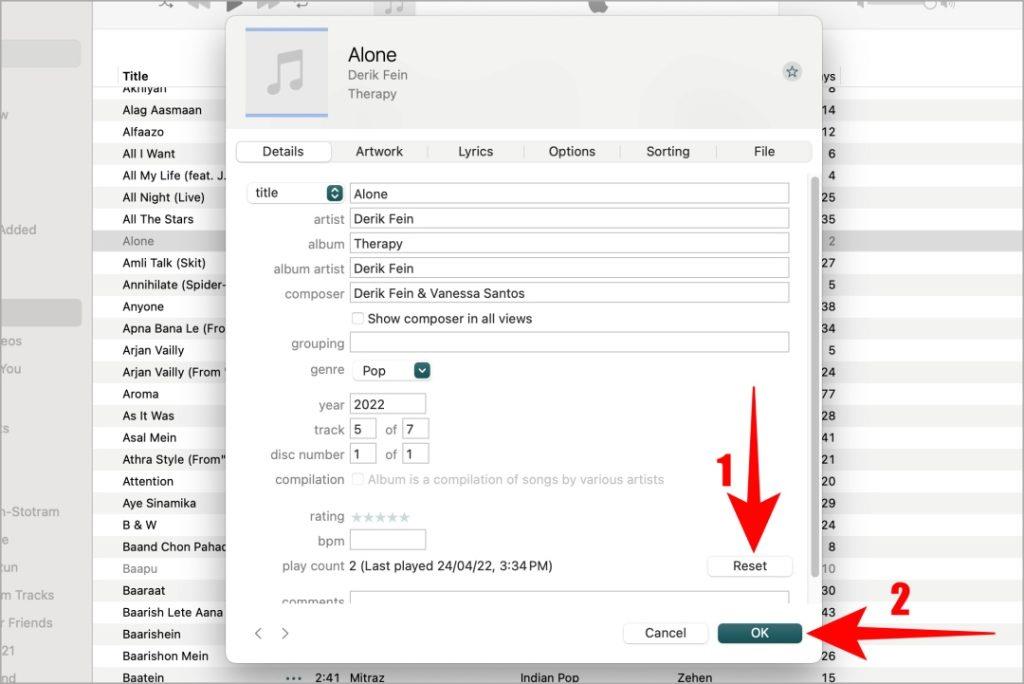This screenshot has height=684, width=1024.
Task: Click the title field containing Alone
Action: (x=569, y=193)
